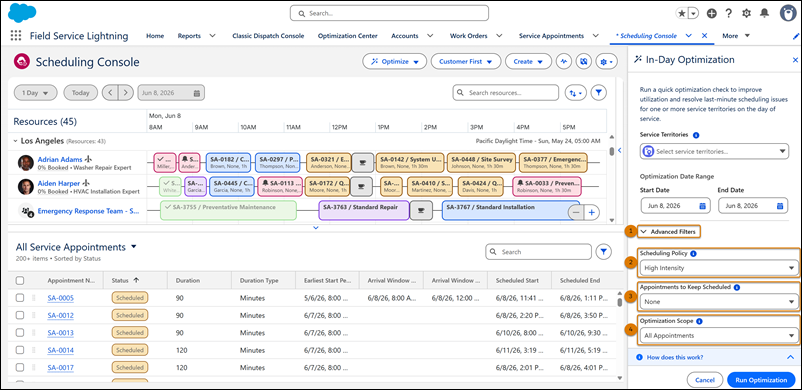Screen dimensions: 802x390
Task: Open the Create dropdown button
Action: (528, 61)
